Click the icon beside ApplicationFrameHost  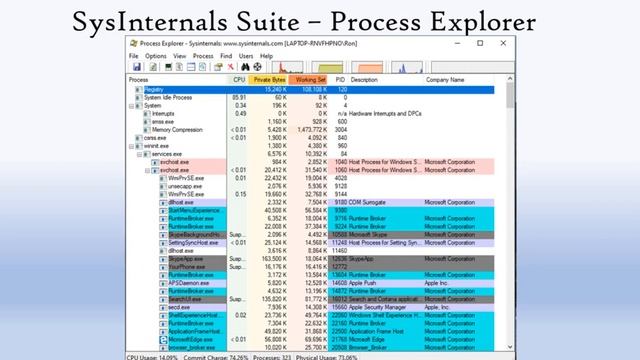pyautogui.click(x=163, y=332)
